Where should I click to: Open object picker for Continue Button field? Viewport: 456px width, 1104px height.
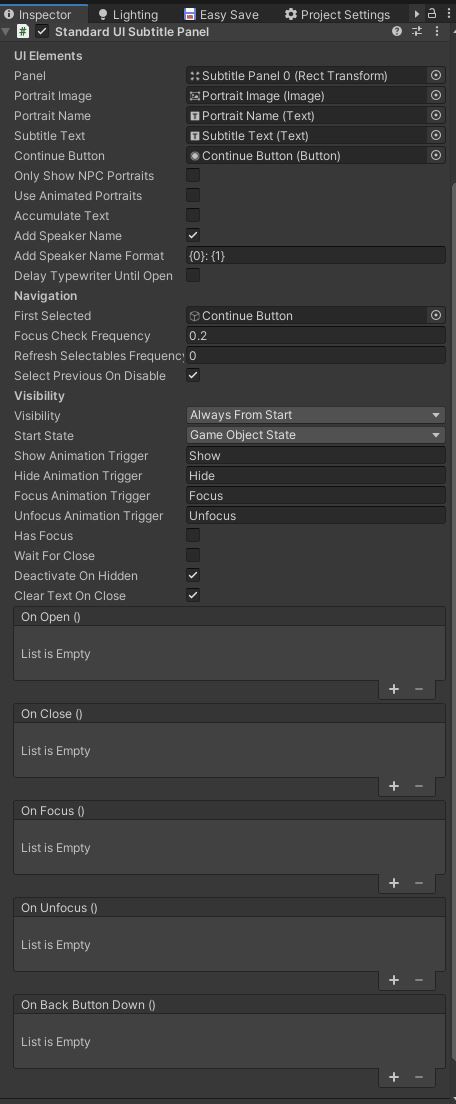tap(436, 156)
